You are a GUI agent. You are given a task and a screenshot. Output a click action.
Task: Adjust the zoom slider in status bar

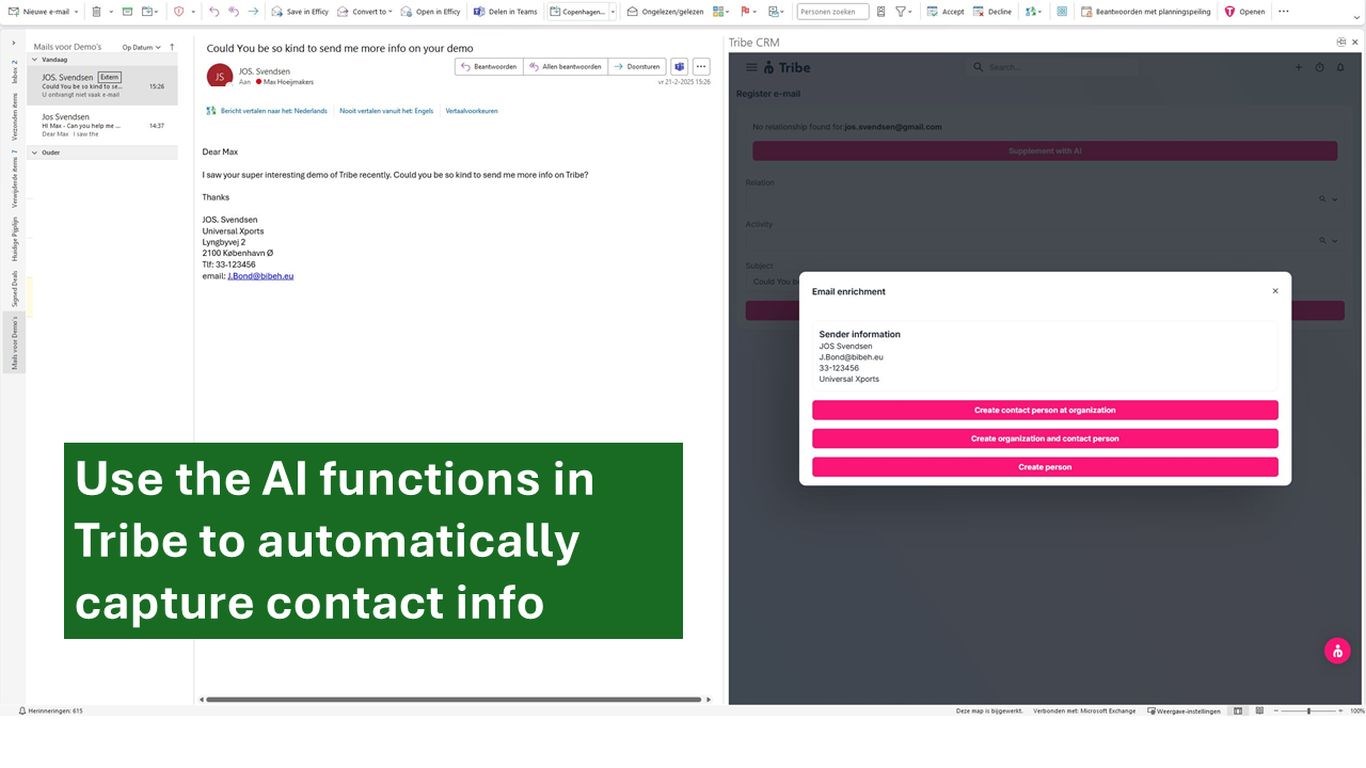(1309, 711)
